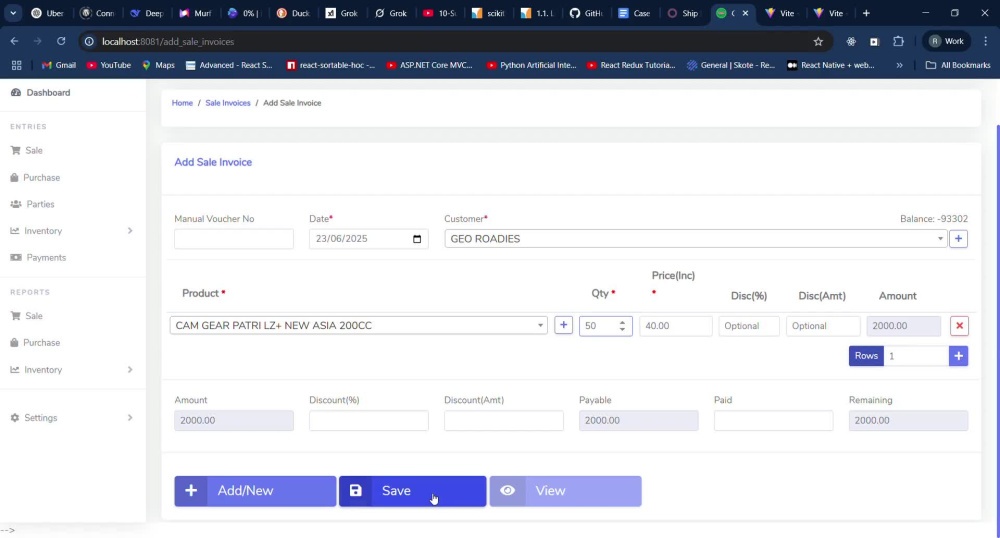
Task: Switch to the Ship tab
Action: (x=684, y=13)
